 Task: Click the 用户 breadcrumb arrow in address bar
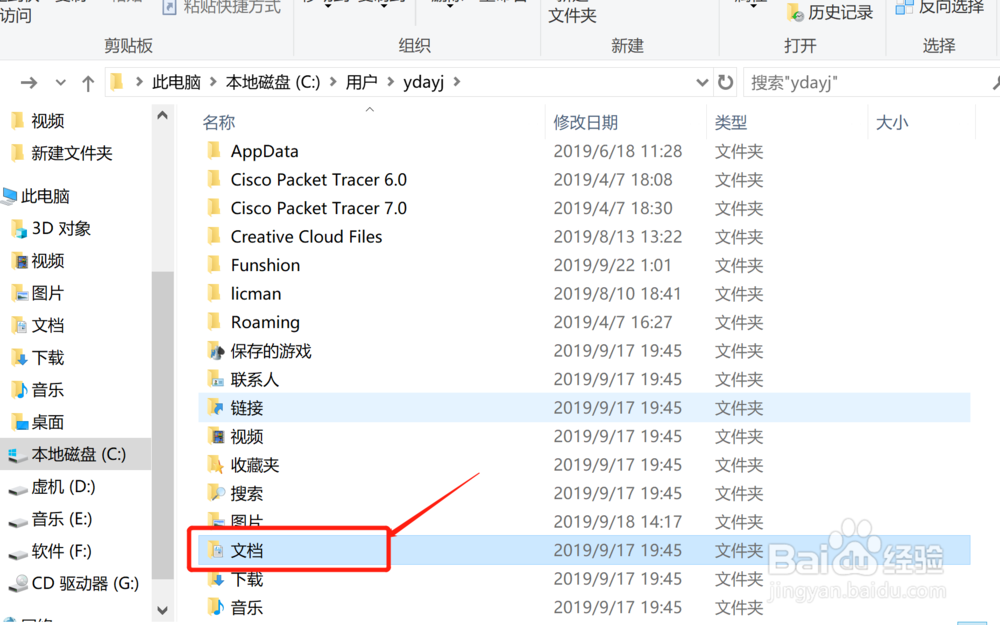pos(390,82)
